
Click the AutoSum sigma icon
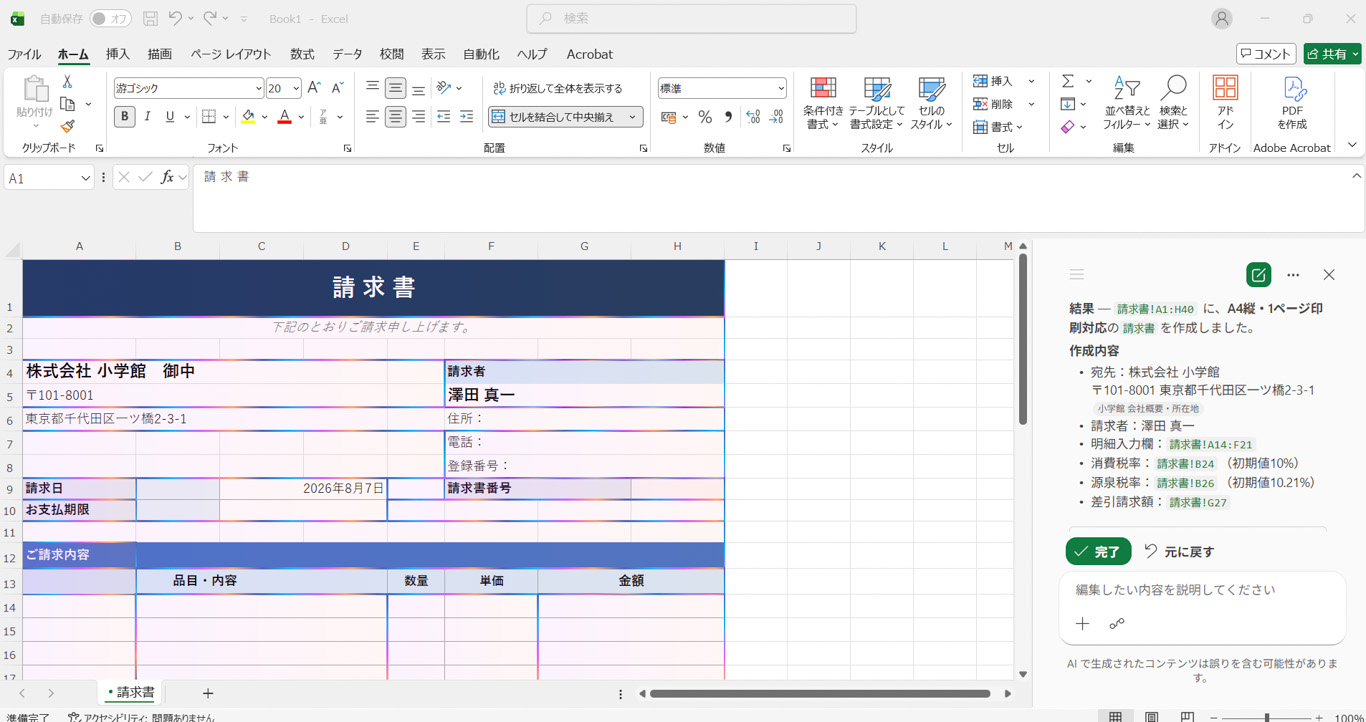[x=1068, y=81]
